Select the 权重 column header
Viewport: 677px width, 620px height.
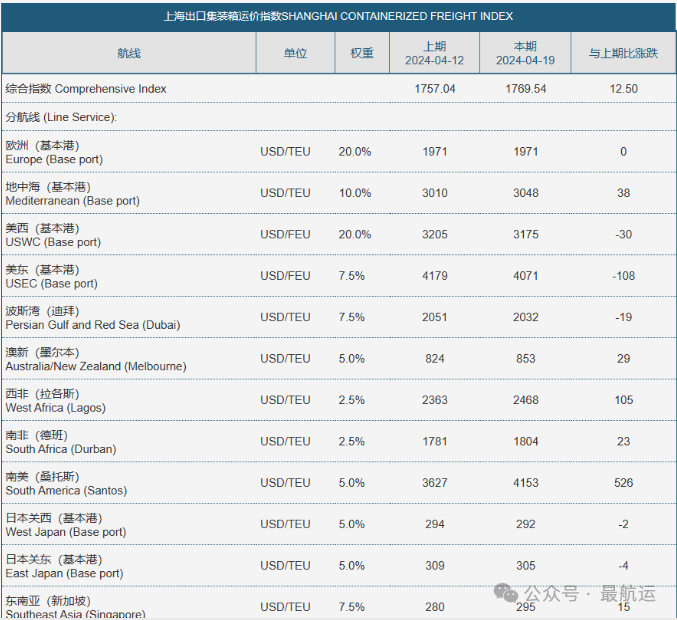click(x=362, y=53)
